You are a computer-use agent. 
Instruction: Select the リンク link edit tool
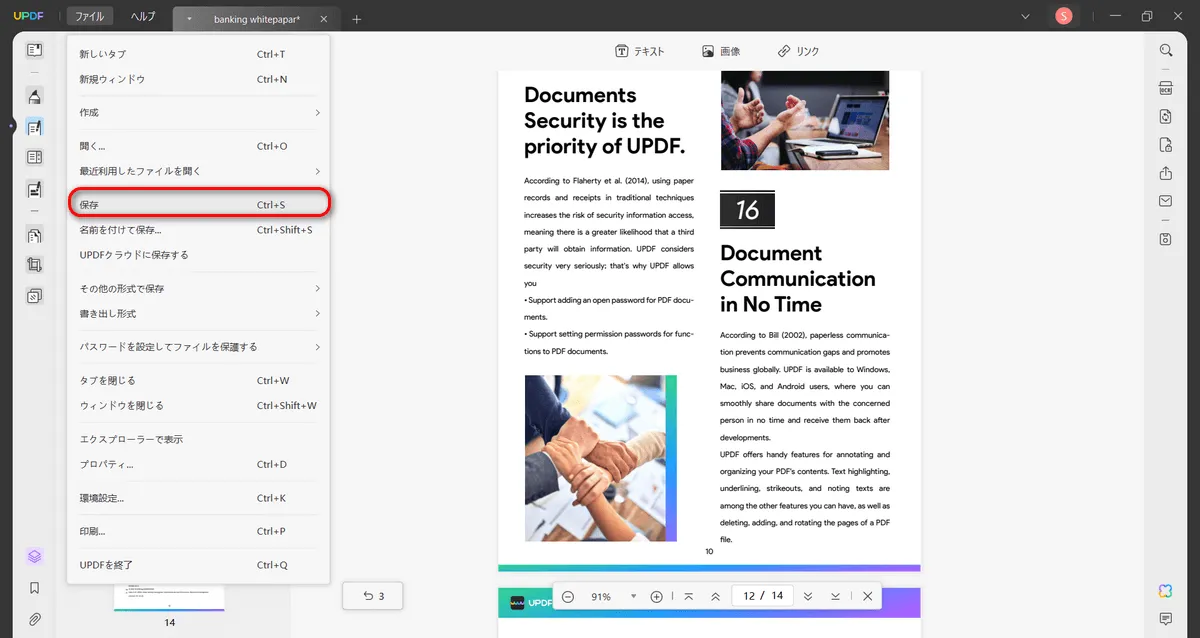pyautogui.click(x=799, y=51)
